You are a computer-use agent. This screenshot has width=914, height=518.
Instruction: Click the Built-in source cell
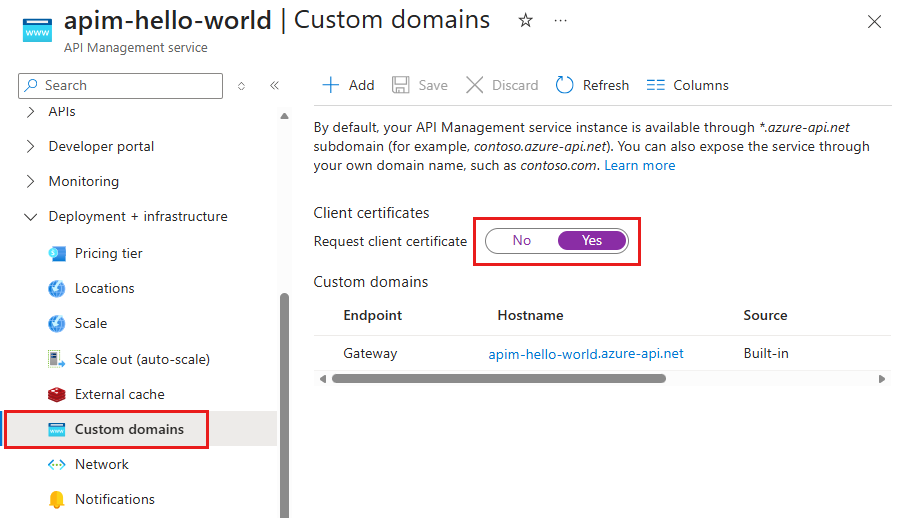point(766,354)
